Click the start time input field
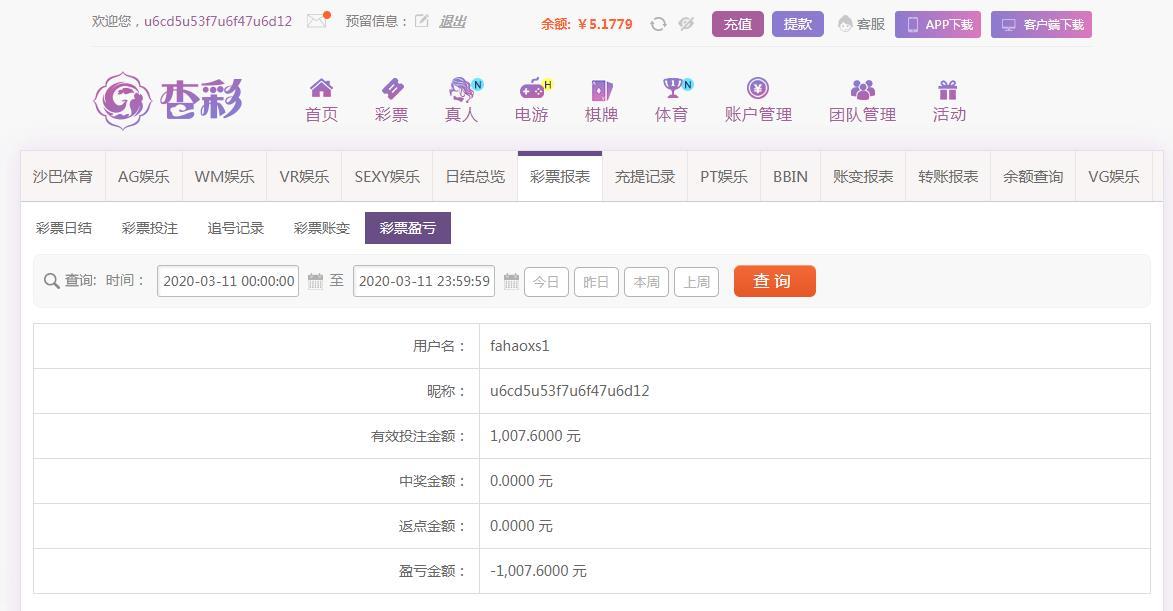1173x611 pixels. (x=228, y=281)
